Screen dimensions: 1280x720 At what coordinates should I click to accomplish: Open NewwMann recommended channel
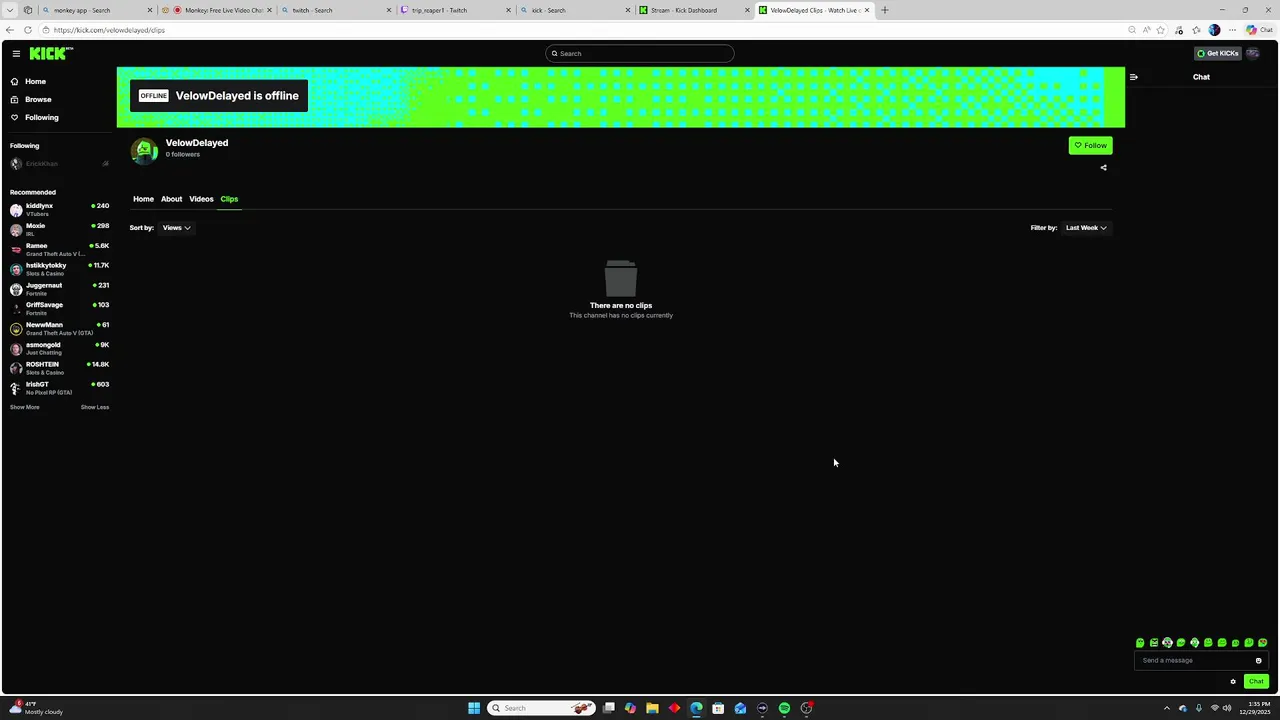tap(59, 328)
